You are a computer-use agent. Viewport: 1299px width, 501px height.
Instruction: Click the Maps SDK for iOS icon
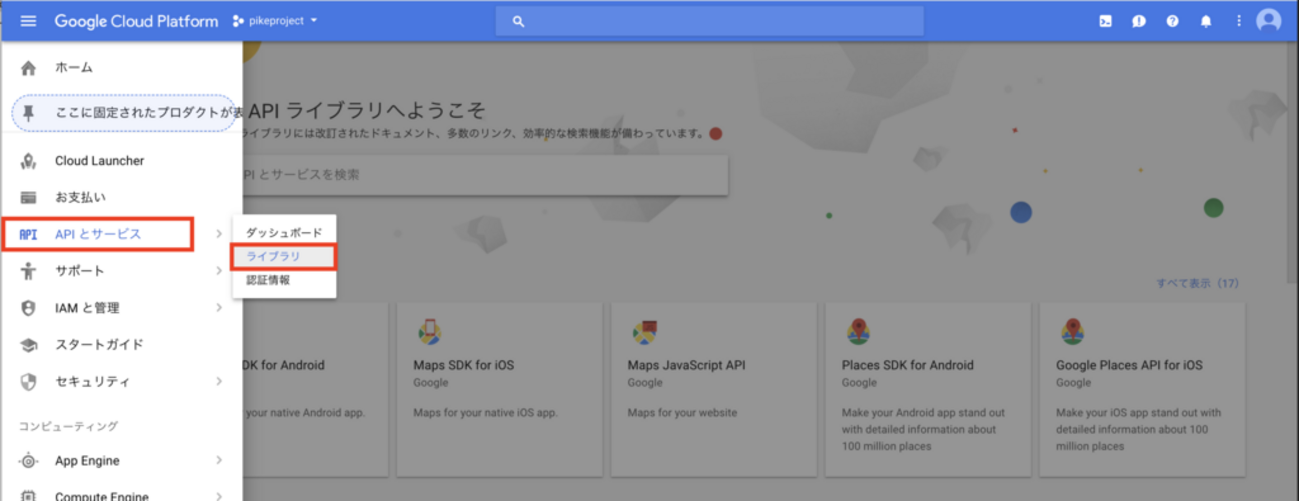[x=430, y=332]
